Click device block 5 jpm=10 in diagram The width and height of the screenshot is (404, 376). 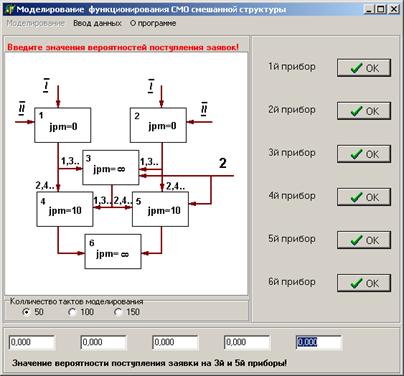(160, 209)
